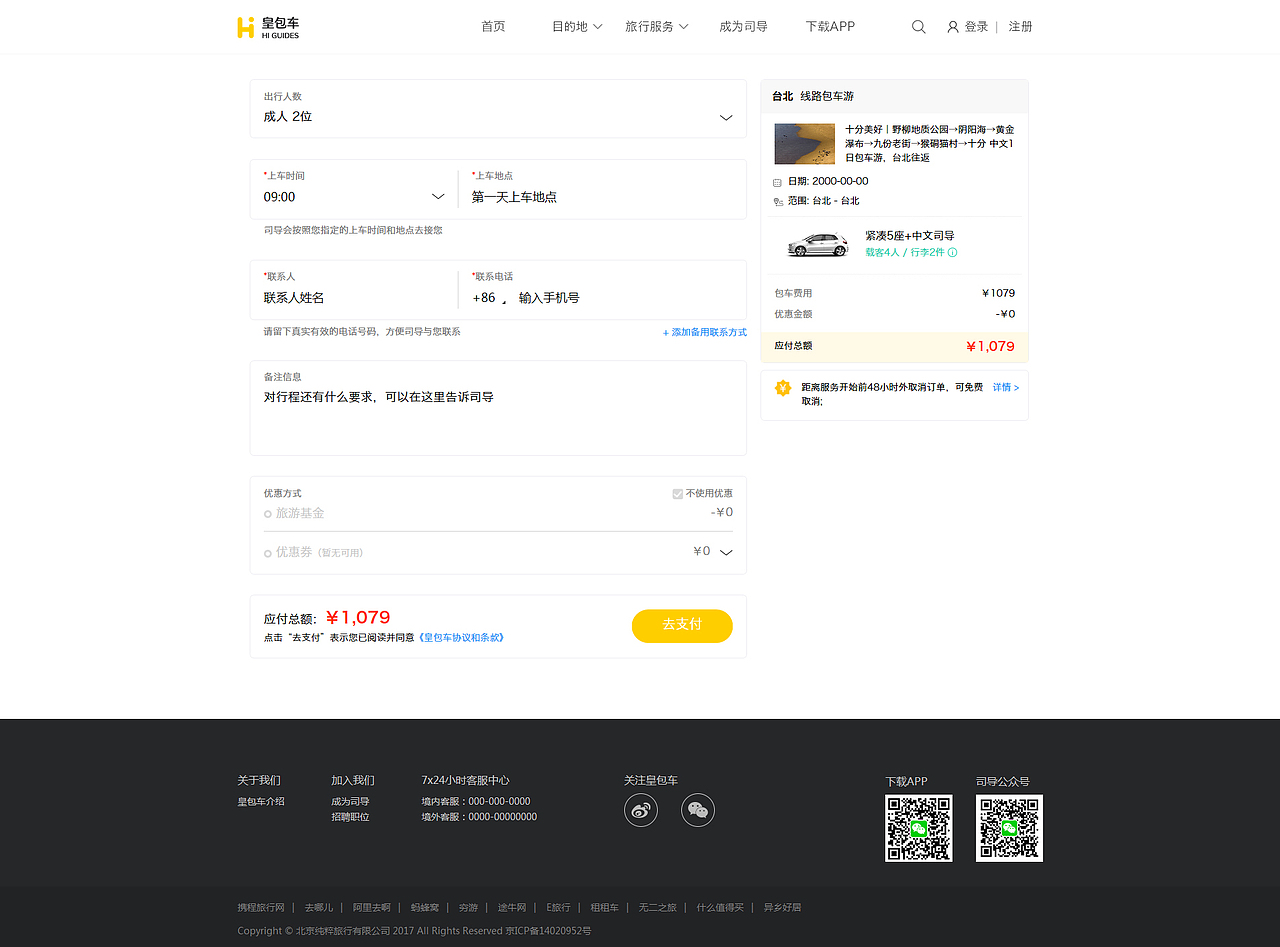Click the 去支付 payment button

coord(682,625)
